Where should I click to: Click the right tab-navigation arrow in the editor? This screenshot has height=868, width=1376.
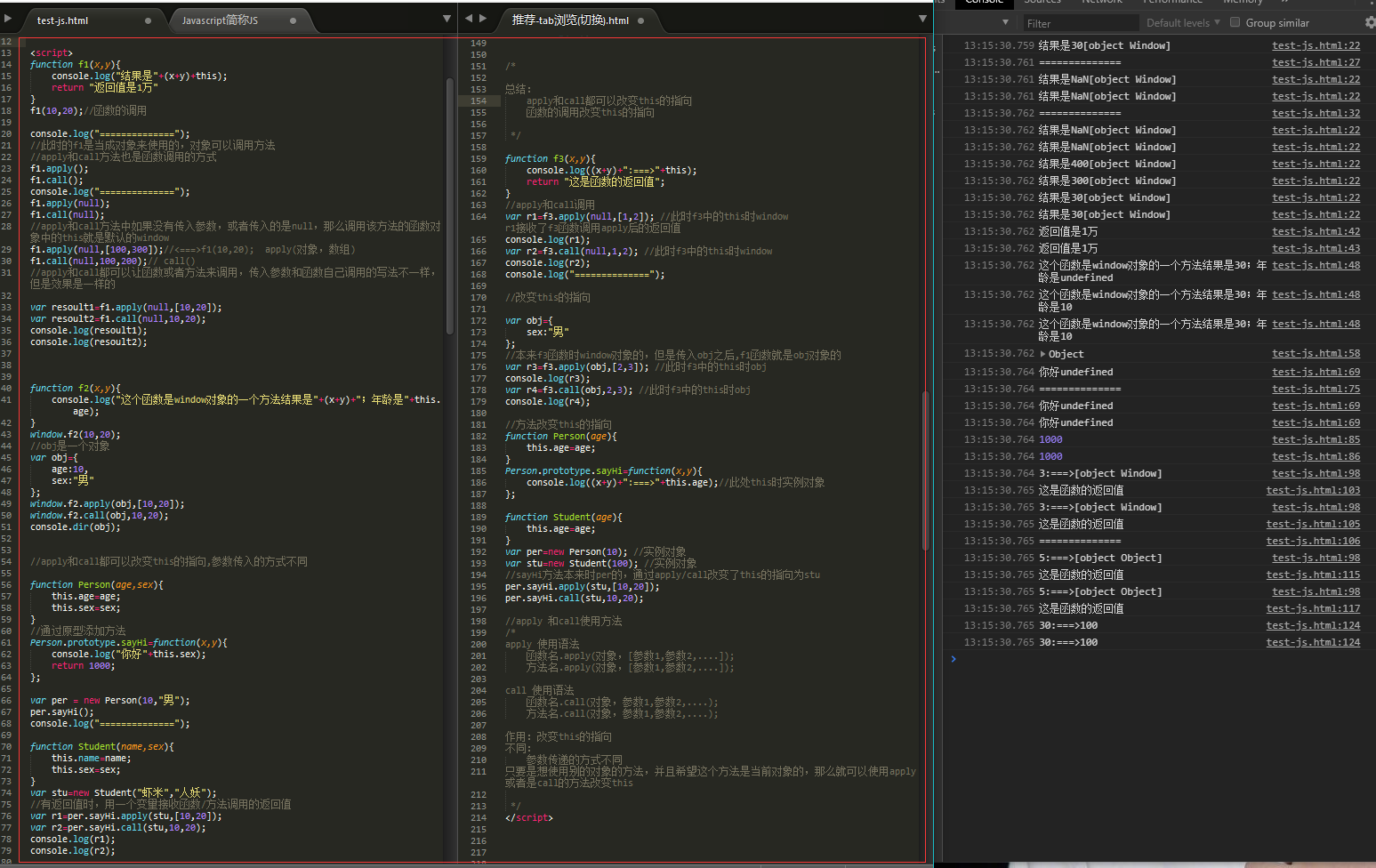pos(483,18)
